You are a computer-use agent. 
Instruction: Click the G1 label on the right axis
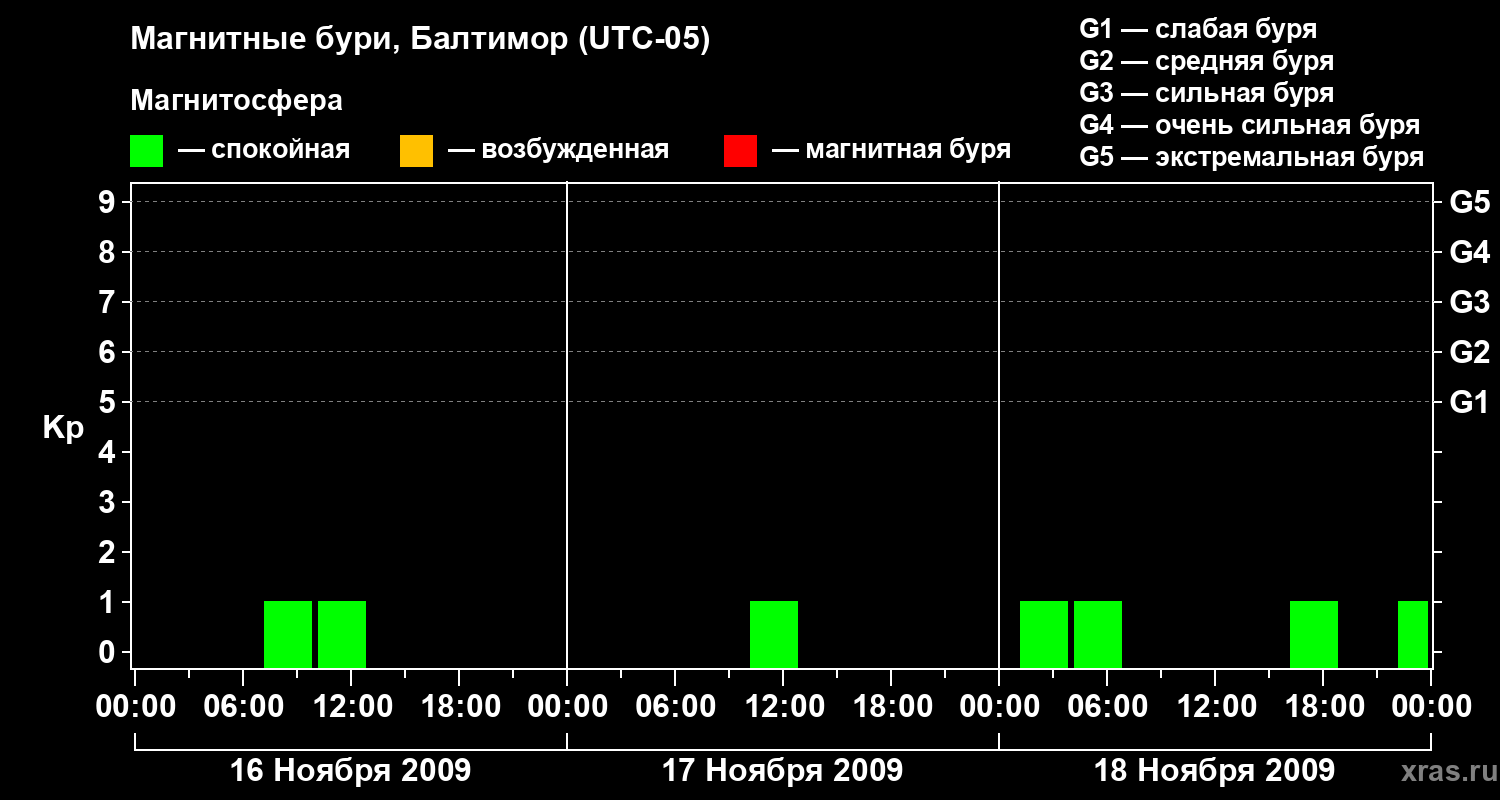tap(1470, 402)
